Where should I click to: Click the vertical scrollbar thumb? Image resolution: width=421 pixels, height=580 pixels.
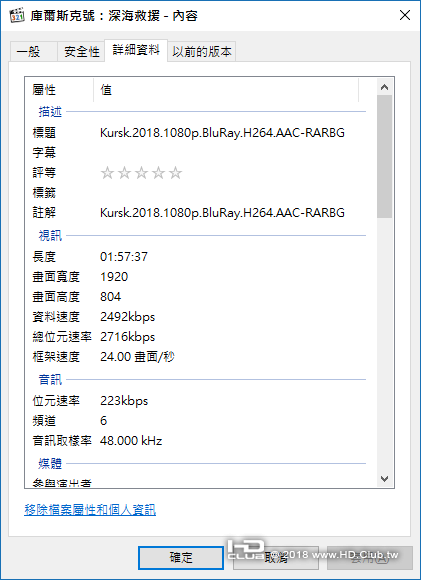pyautogui.click(x=384, y=156)
